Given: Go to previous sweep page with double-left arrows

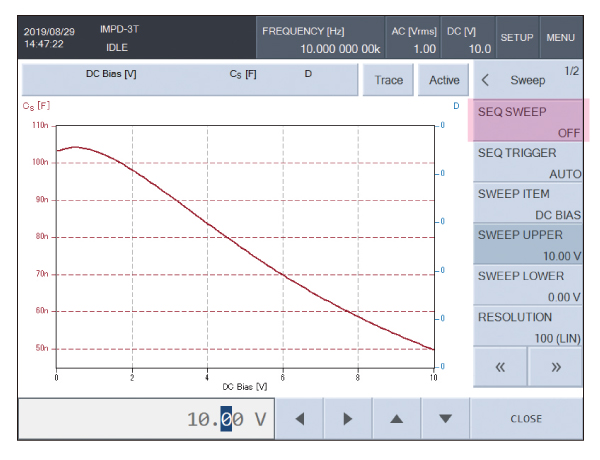Looking at the screenshot, I should pyautogui.click(x=501, y=366).
